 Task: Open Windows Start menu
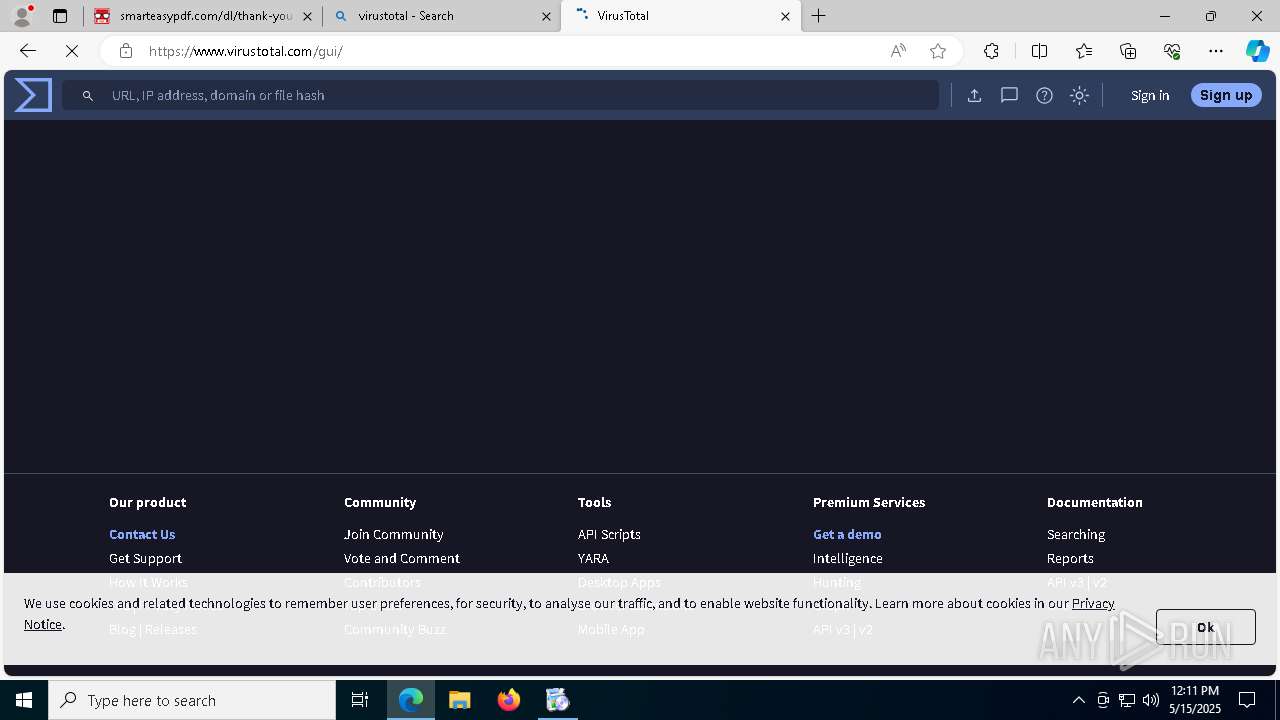[x=24, y=700]
